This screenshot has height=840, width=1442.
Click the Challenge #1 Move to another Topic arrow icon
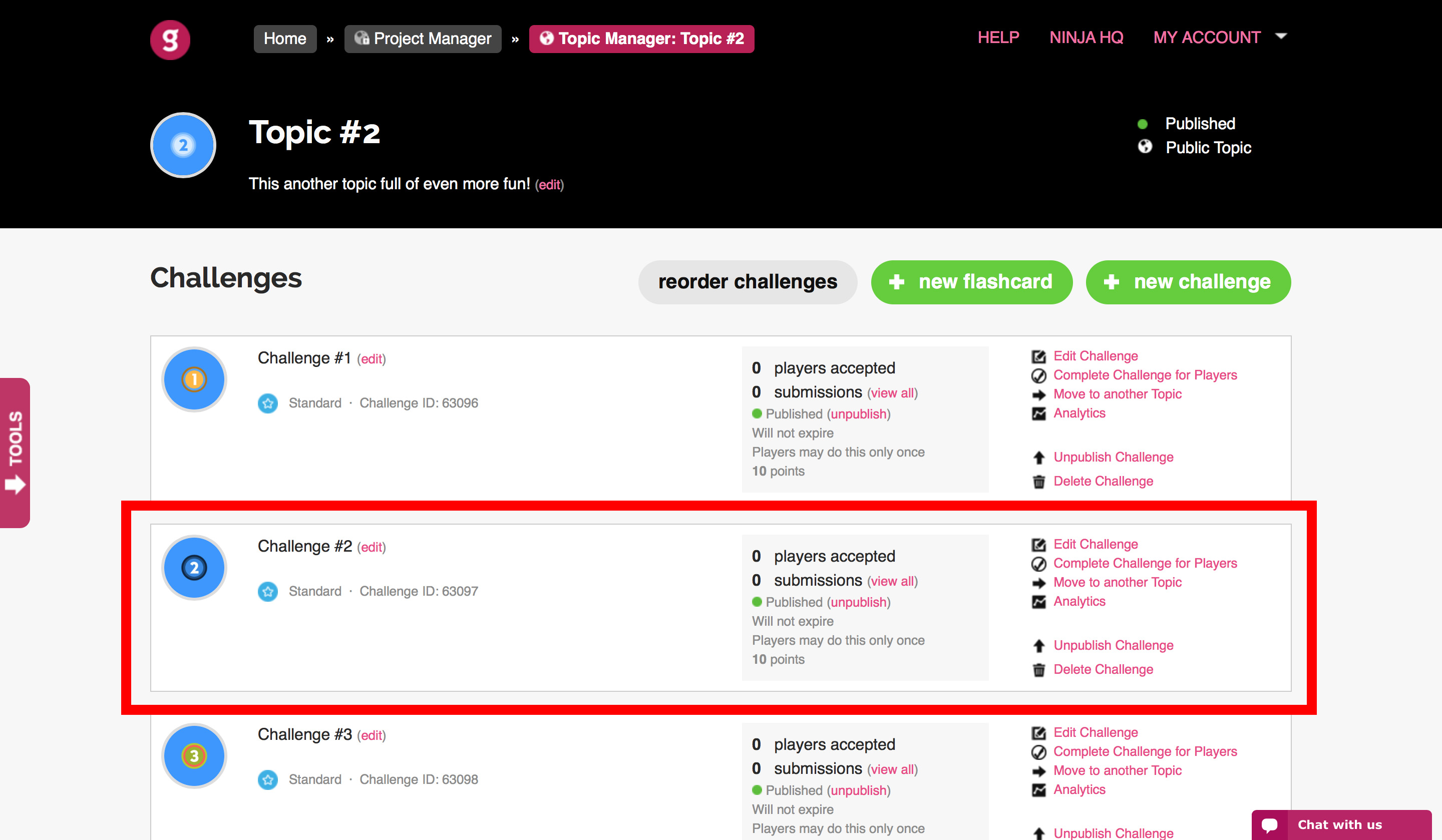click(1038, 394)
